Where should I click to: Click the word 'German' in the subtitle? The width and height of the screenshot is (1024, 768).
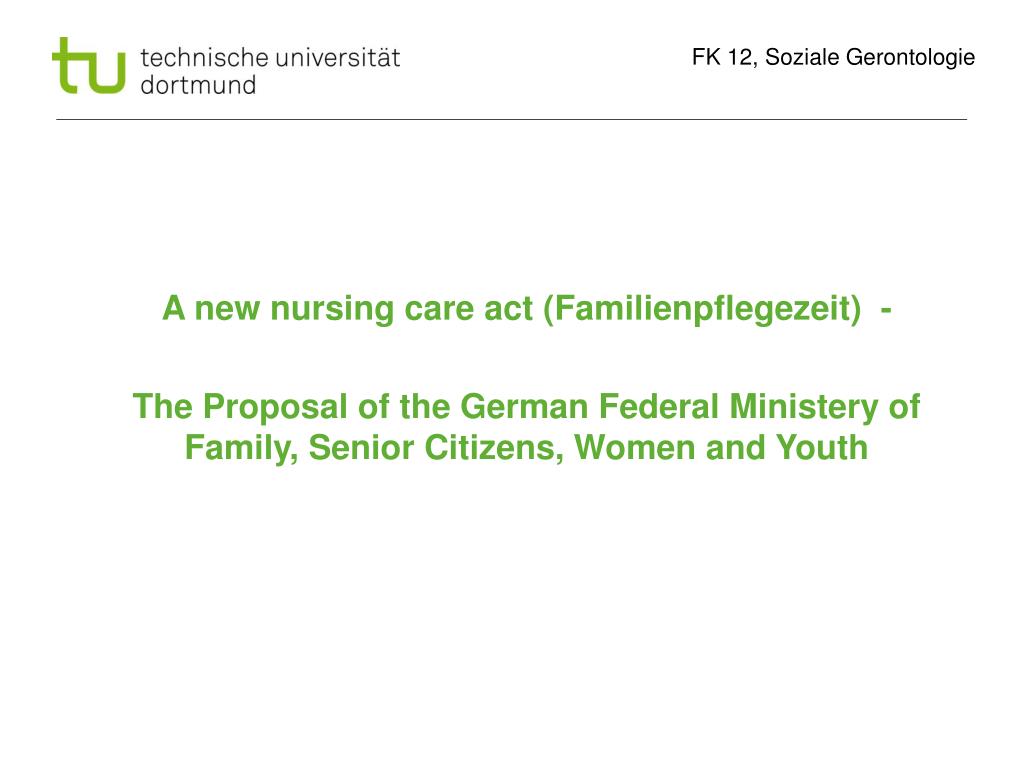tap(524, 406)
